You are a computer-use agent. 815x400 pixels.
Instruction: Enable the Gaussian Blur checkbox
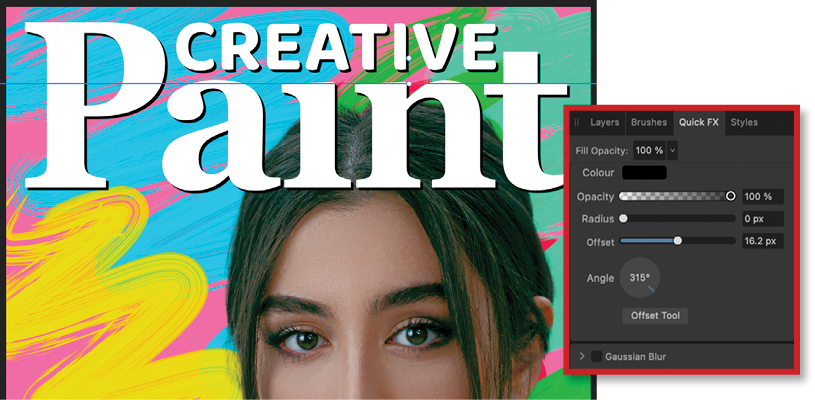pos(596,356)
